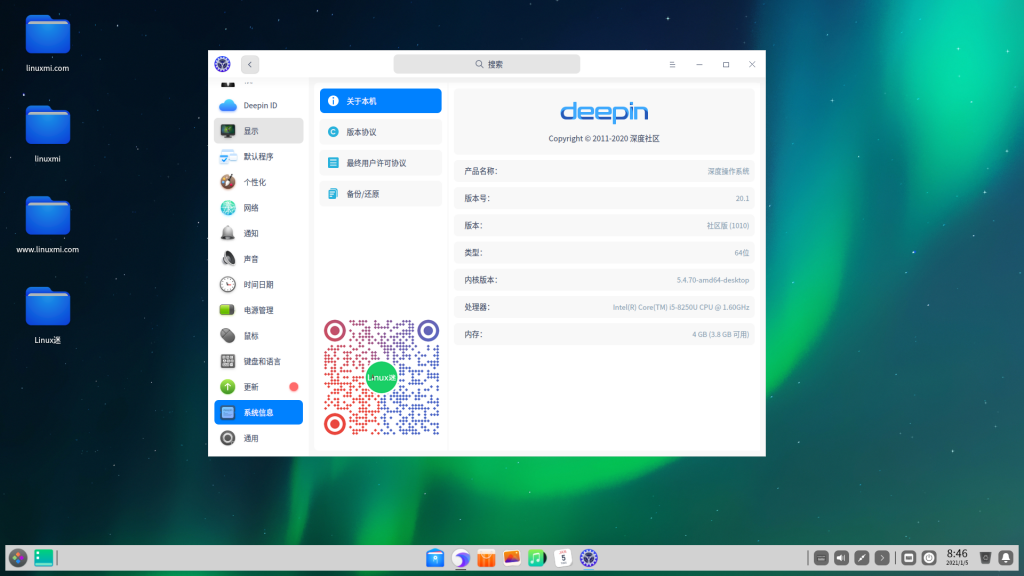Image resolution: width=1024 pixels, height=576 pixels.
Task: Open the linuxmi.com desktop folder
Action: 48,43
